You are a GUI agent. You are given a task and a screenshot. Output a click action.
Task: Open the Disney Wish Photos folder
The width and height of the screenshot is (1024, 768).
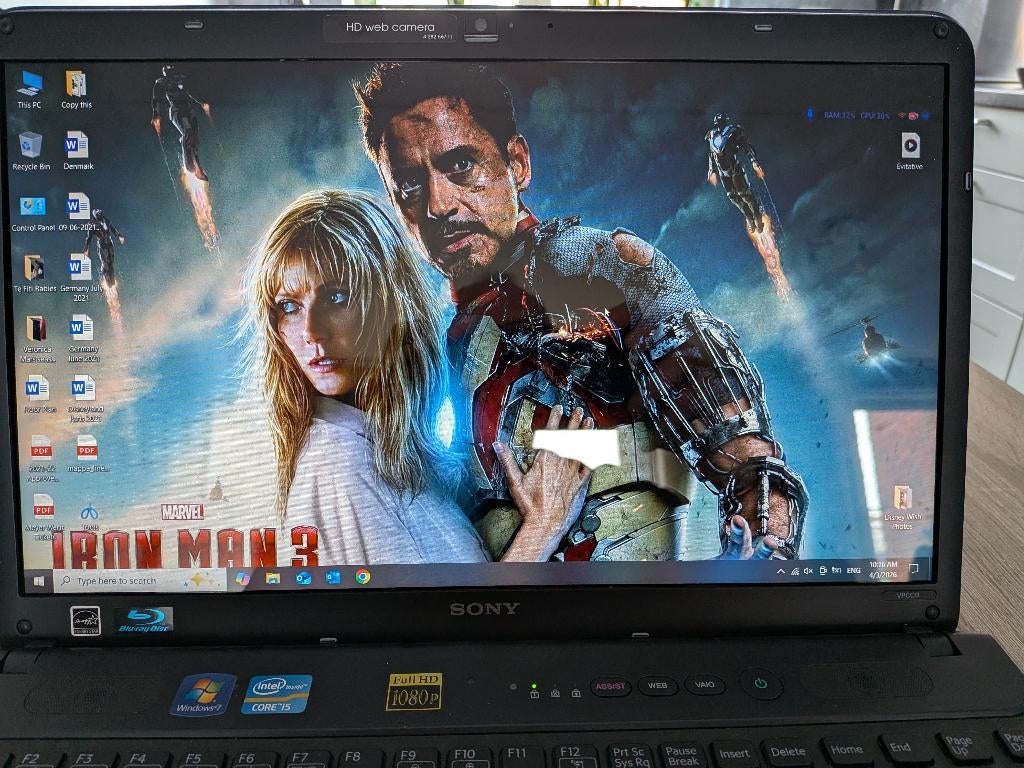(903, 507)
